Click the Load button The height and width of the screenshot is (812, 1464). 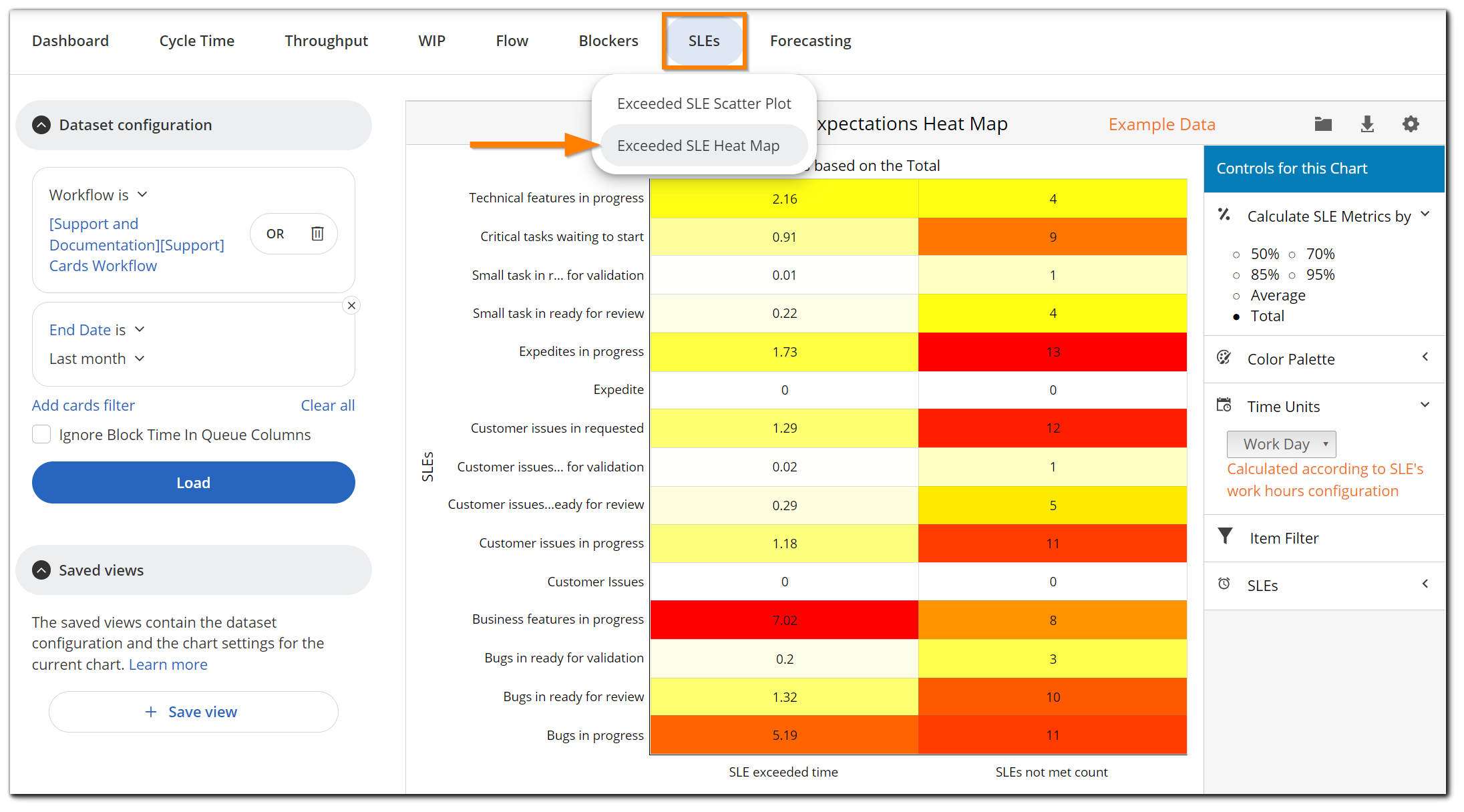click(194, 482)
